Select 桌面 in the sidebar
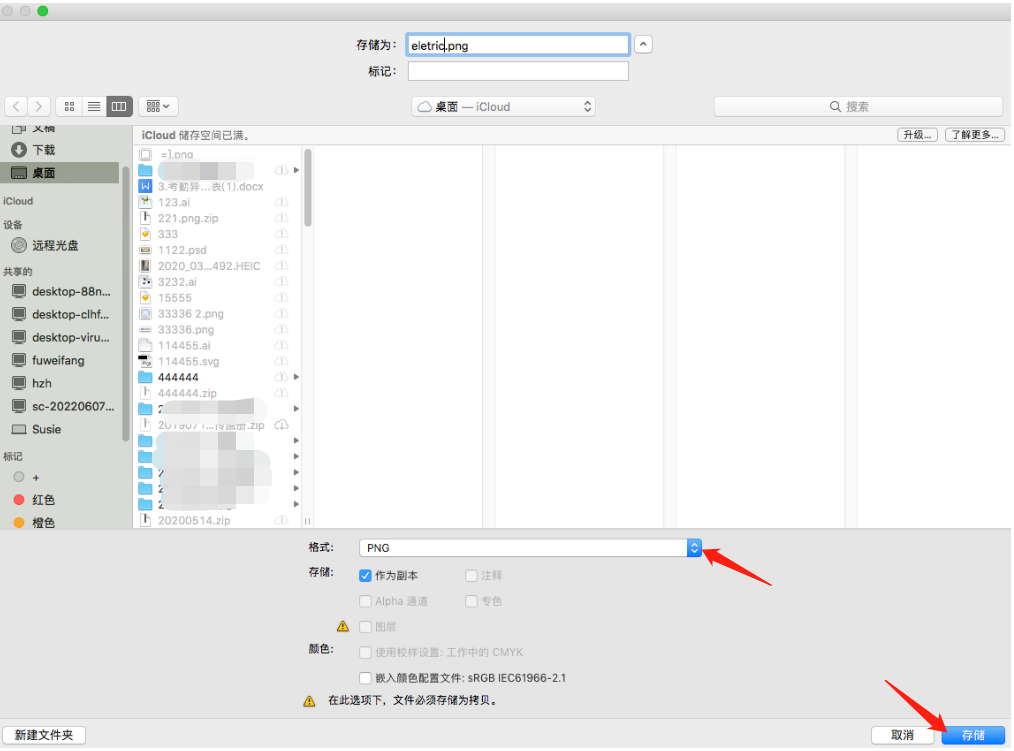Image resolution: width=1014 pixels, height=751 pixels. 43,173
